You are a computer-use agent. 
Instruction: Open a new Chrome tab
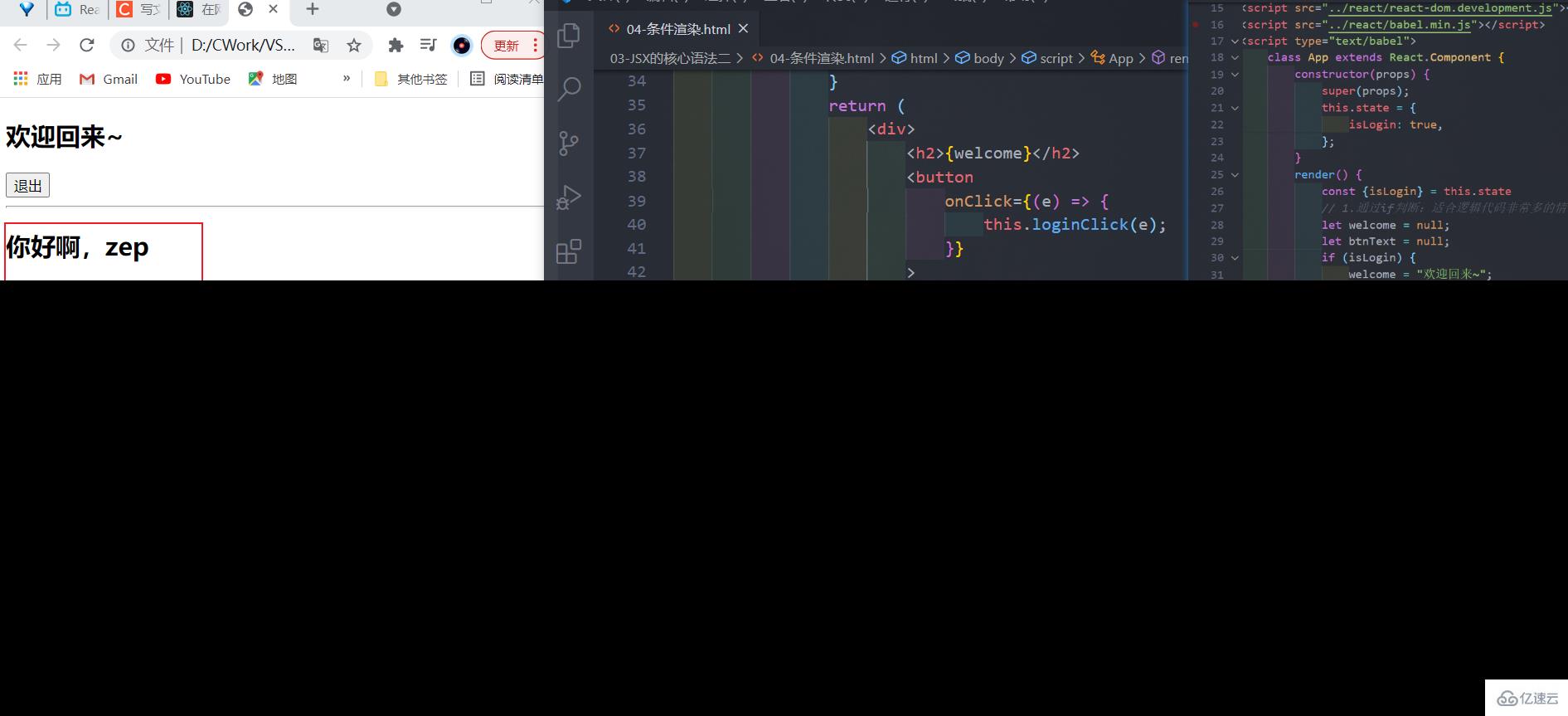click(313, 9)
